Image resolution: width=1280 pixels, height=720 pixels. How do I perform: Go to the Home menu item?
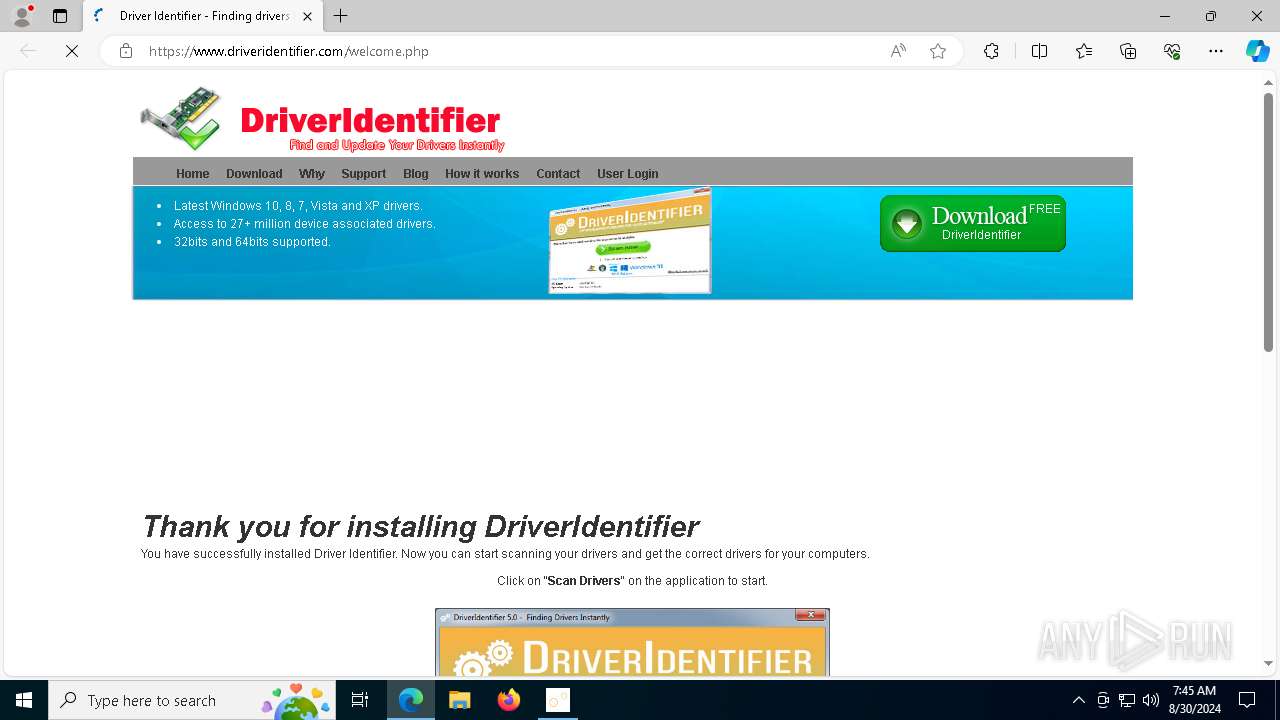[193, 174]
